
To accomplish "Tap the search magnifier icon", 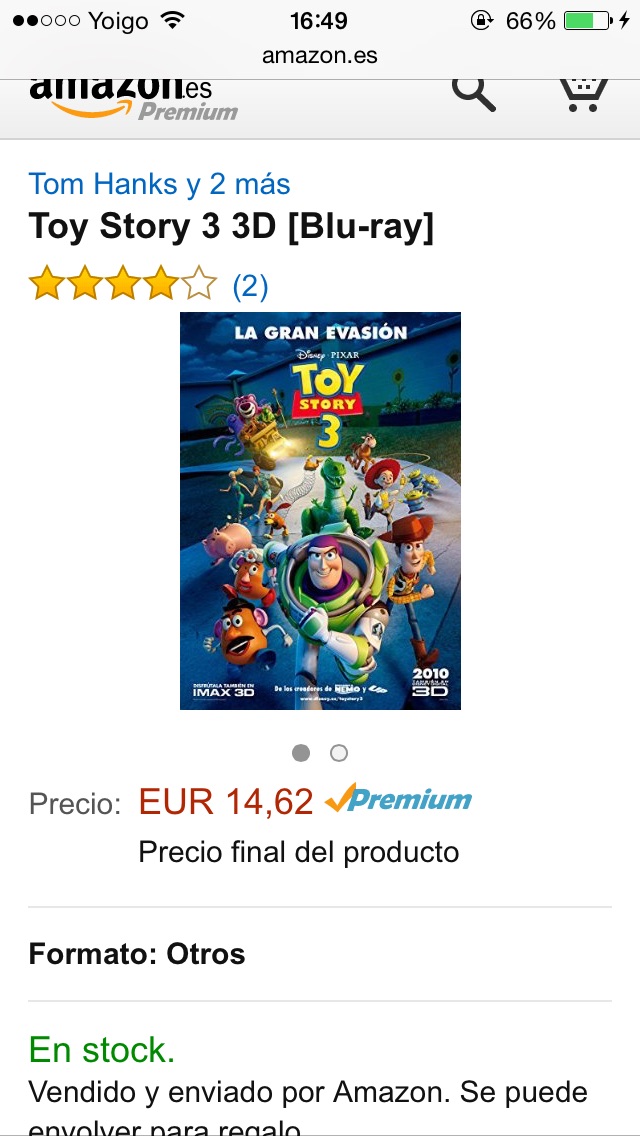I will pos(473,94).
